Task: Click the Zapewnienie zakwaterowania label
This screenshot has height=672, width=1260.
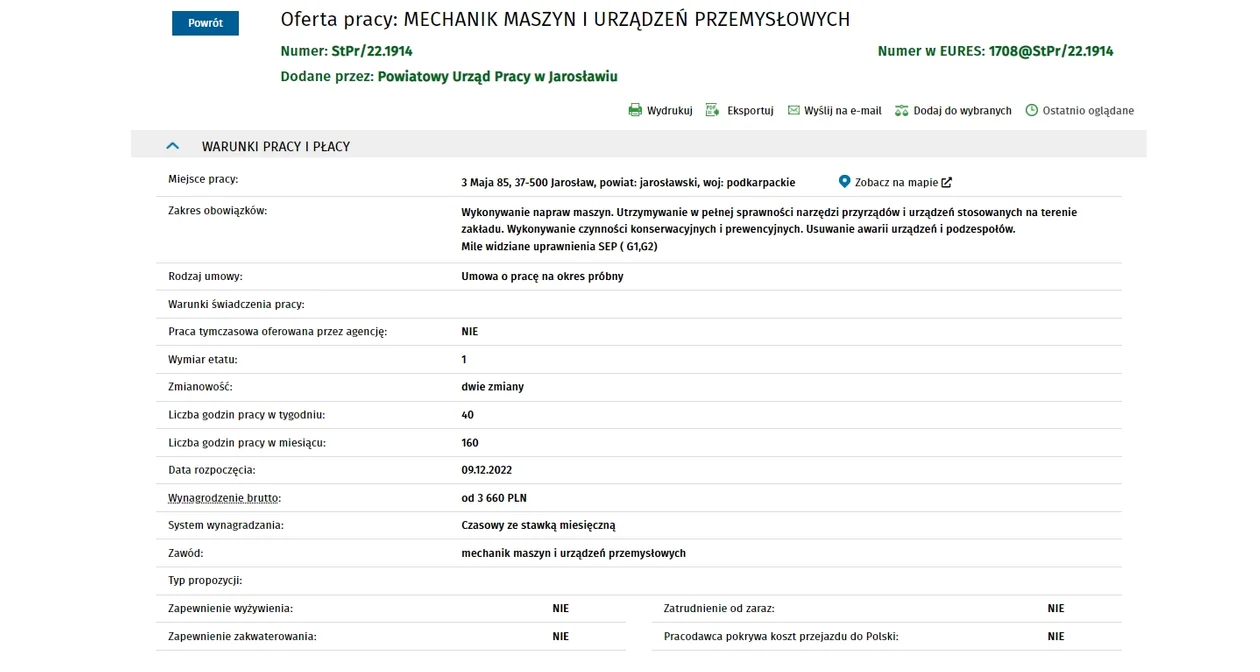Action: point(242,637)
